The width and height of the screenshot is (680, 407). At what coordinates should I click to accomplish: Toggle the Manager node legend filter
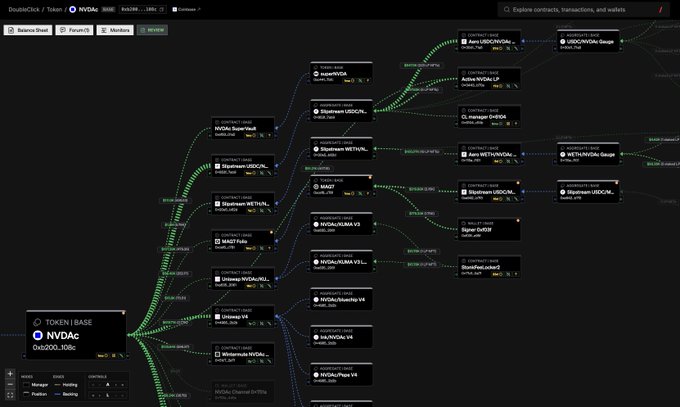(x=35, y=385)
